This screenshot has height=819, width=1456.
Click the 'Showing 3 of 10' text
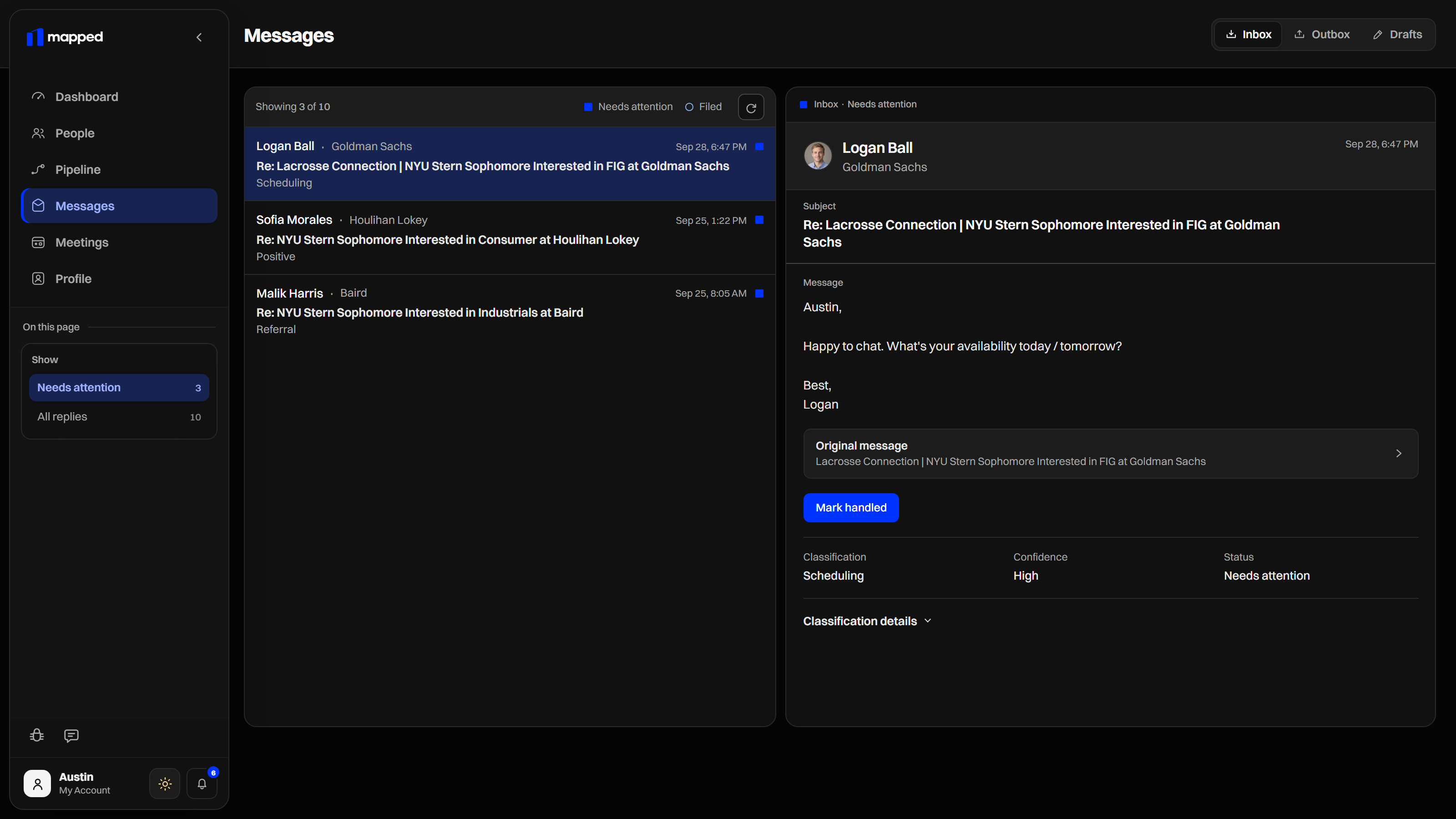(x=293, y=107)
